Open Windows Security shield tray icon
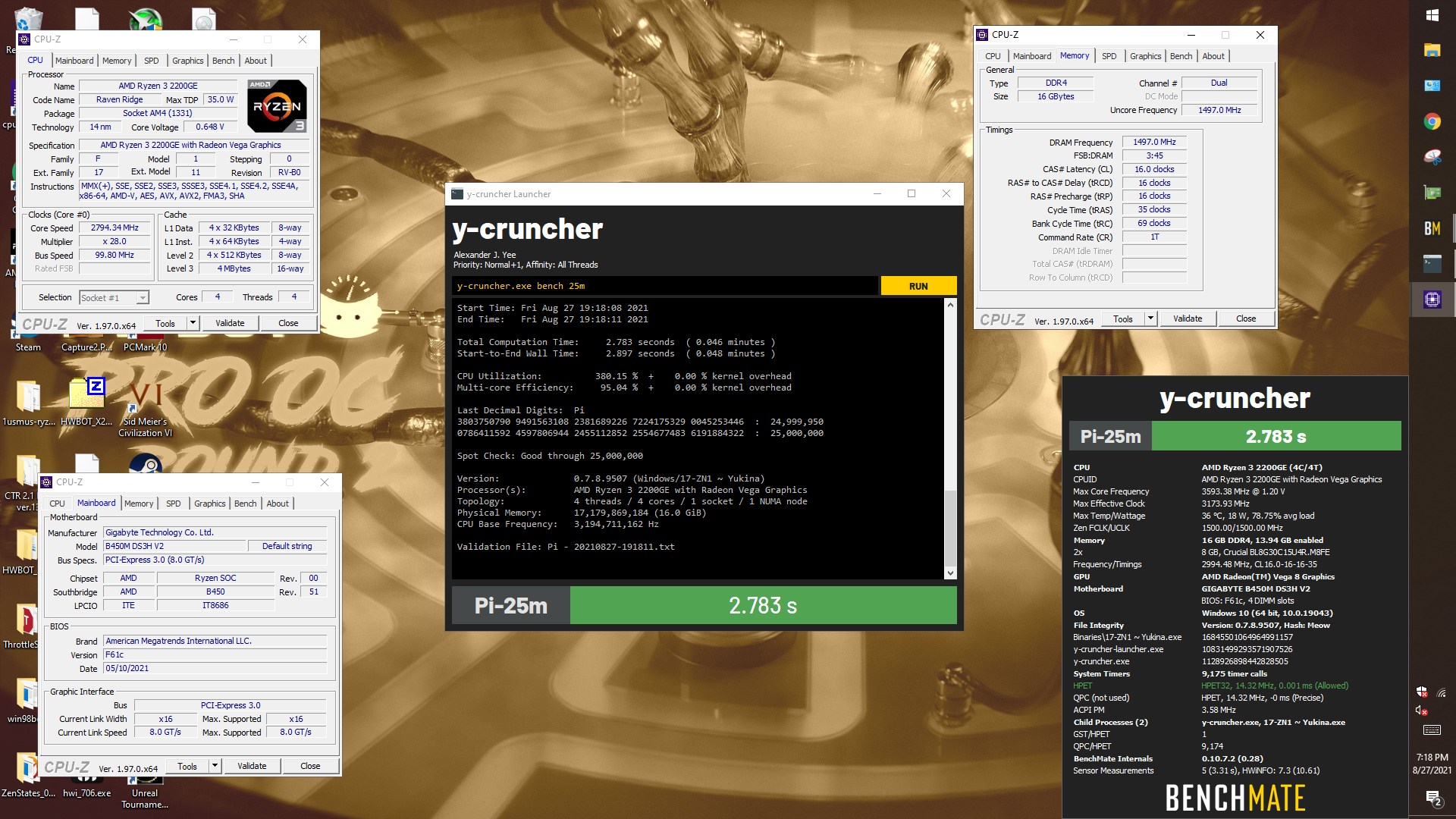 tap(1422, 692)
